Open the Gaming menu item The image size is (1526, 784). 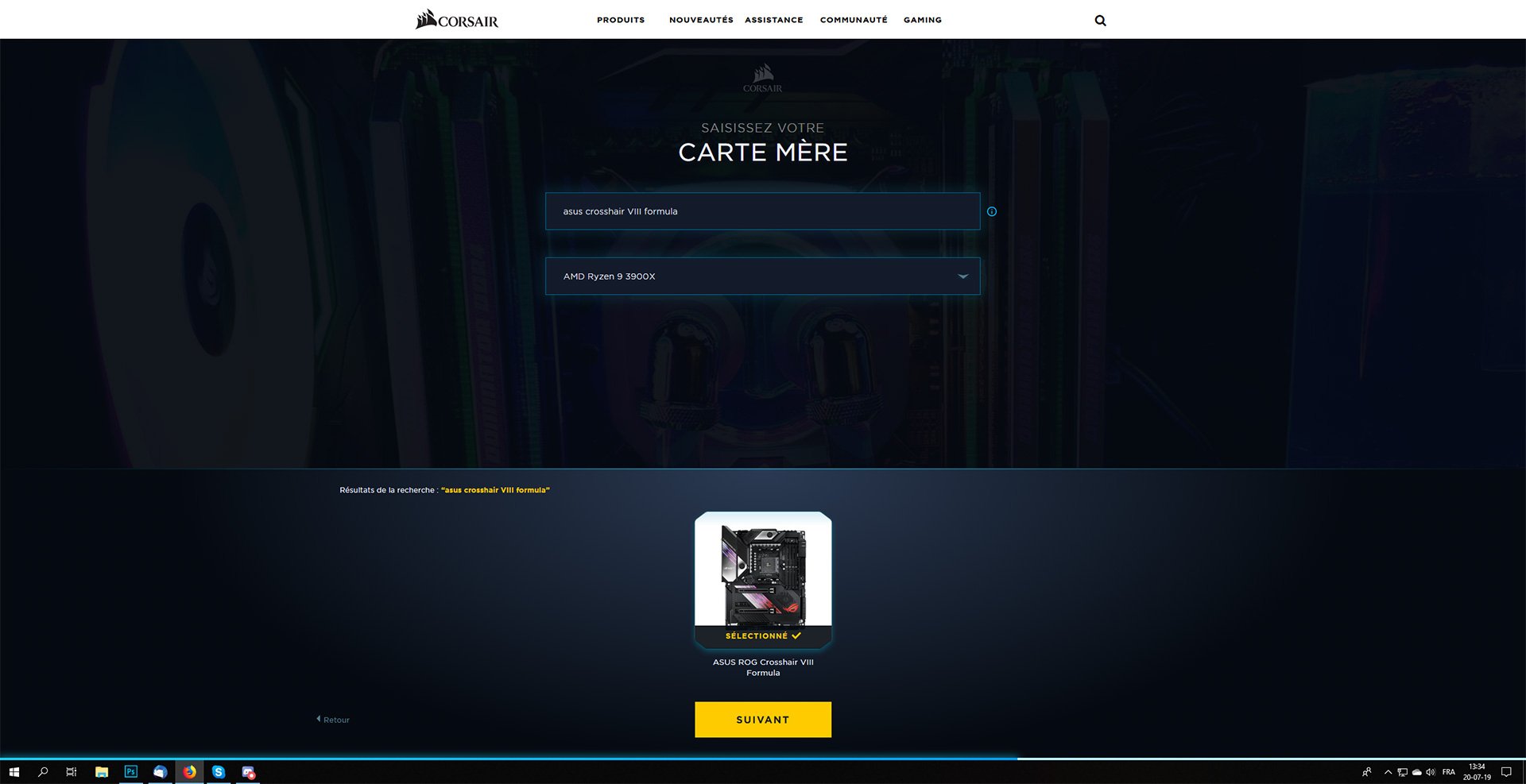(922, 20)
